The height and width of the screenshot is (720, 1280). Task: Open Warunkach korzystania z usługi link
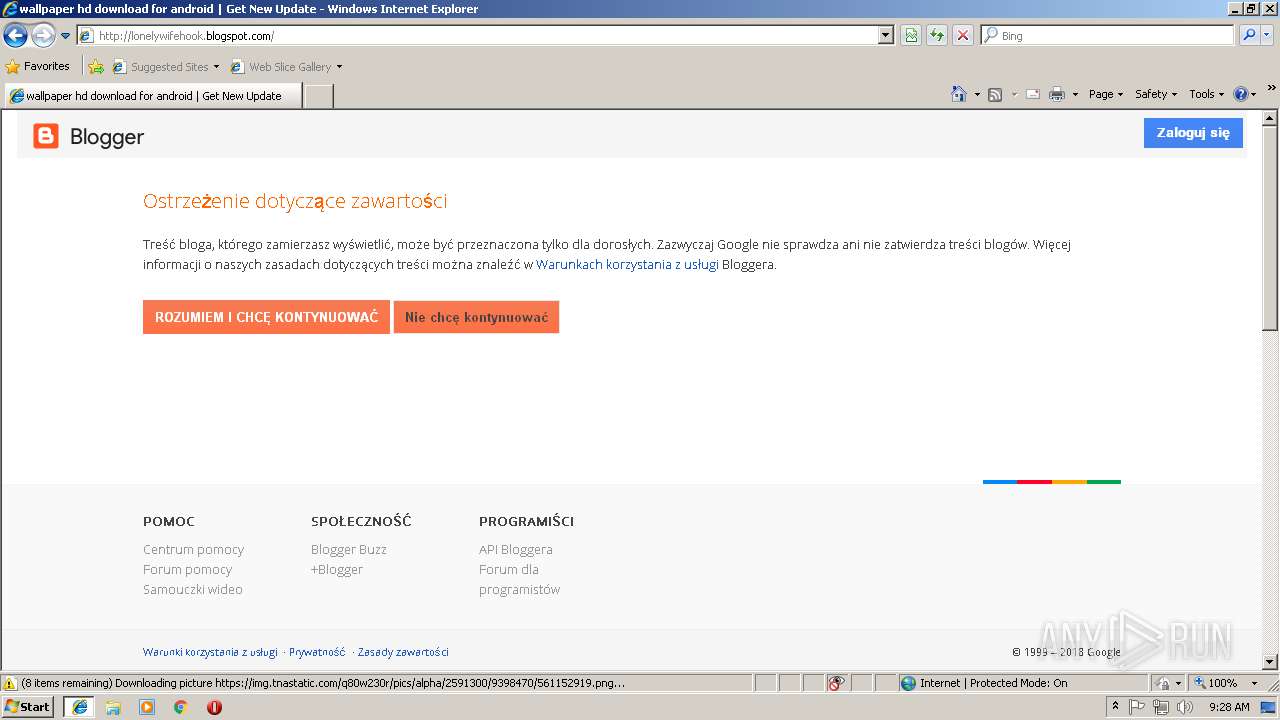click(627, 265)
